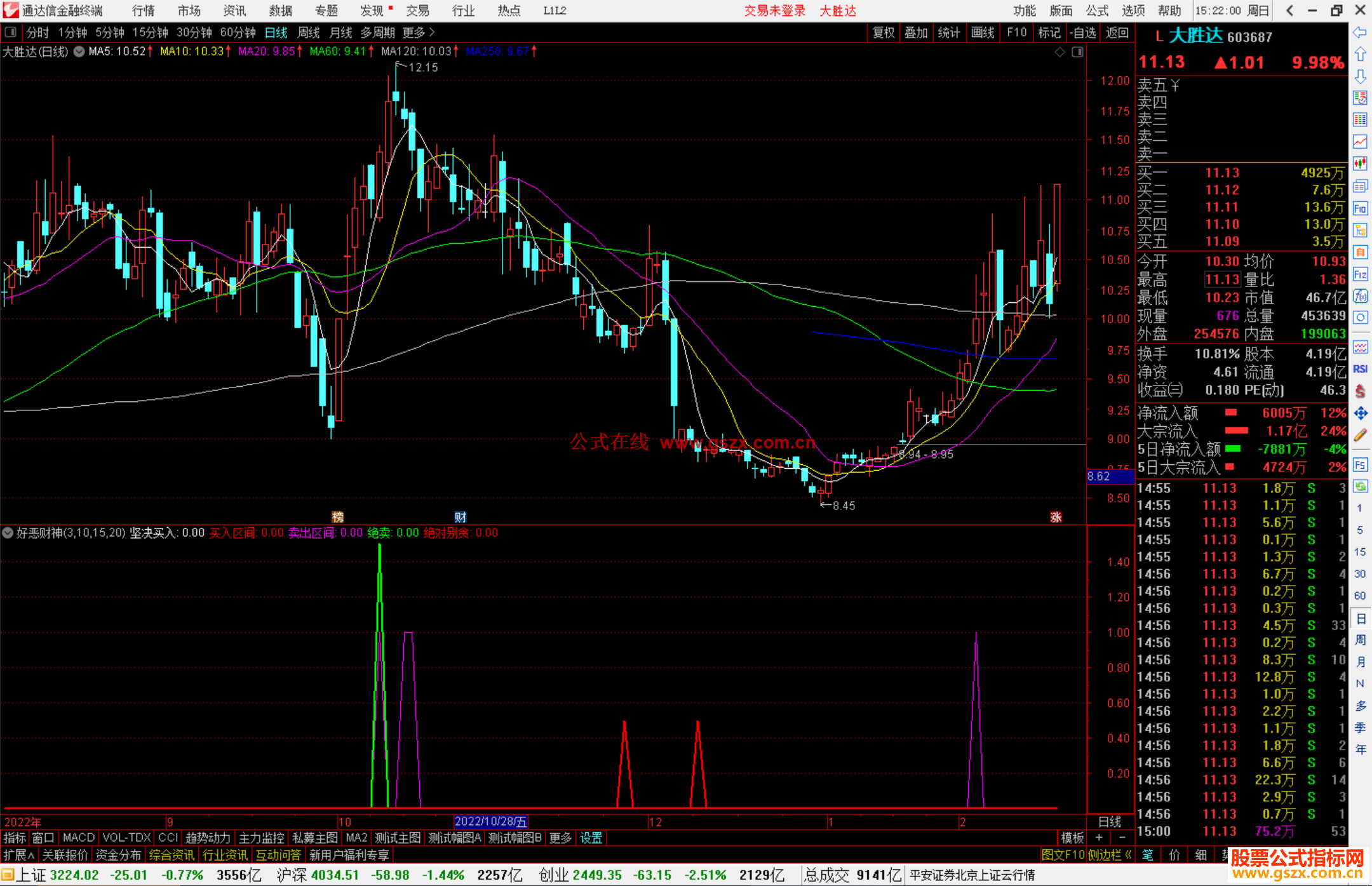Click the 复权 button above the chart

883,32
